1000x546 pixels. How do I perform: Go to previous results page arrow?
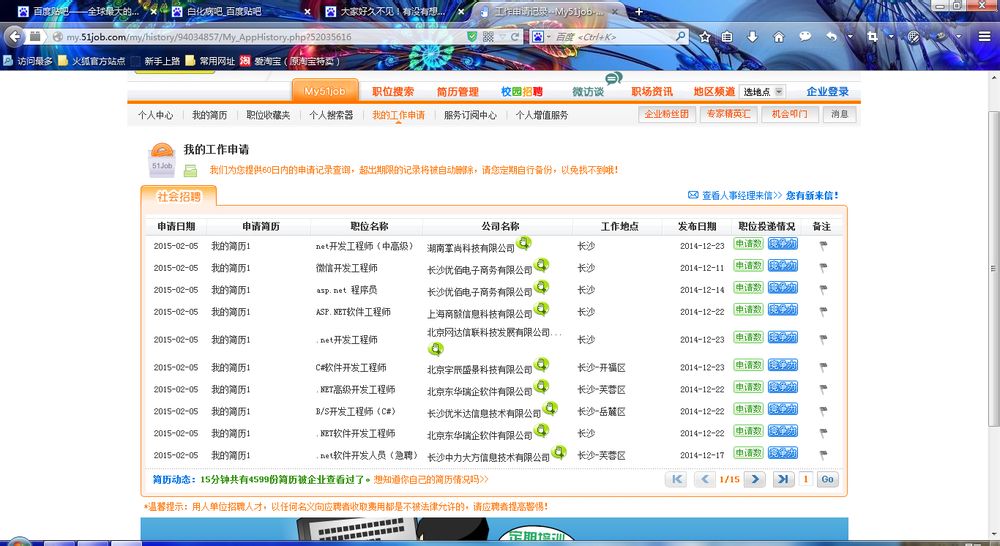[705, 479]
